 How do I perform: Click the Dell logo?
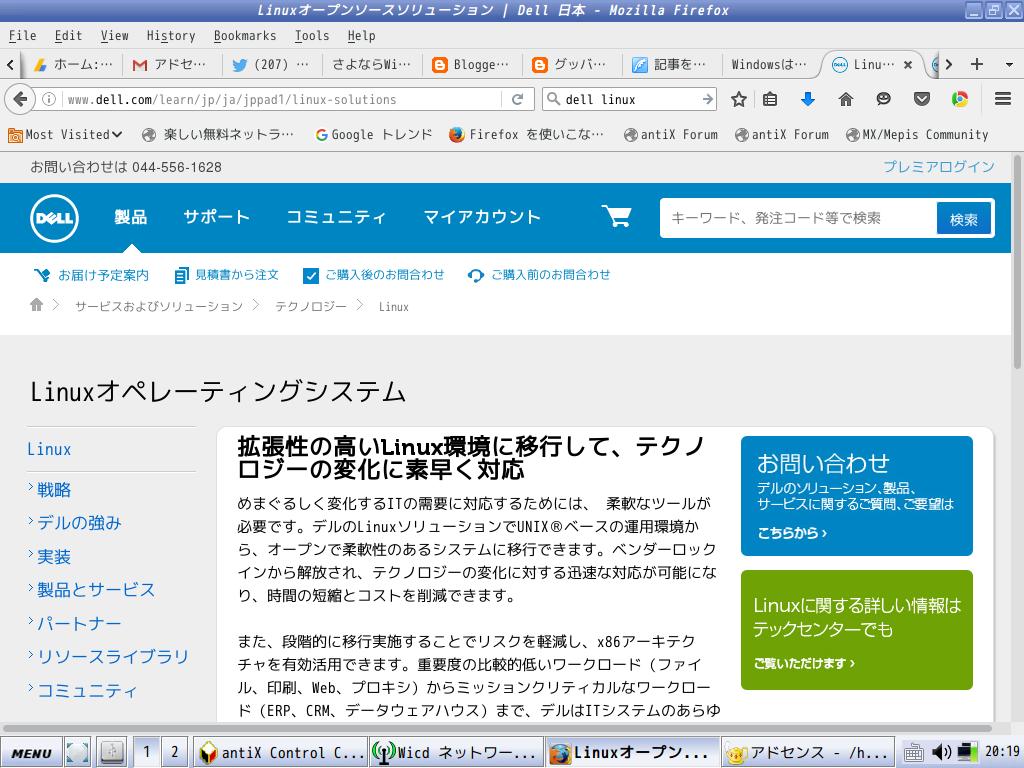click(x=54, y=218)
